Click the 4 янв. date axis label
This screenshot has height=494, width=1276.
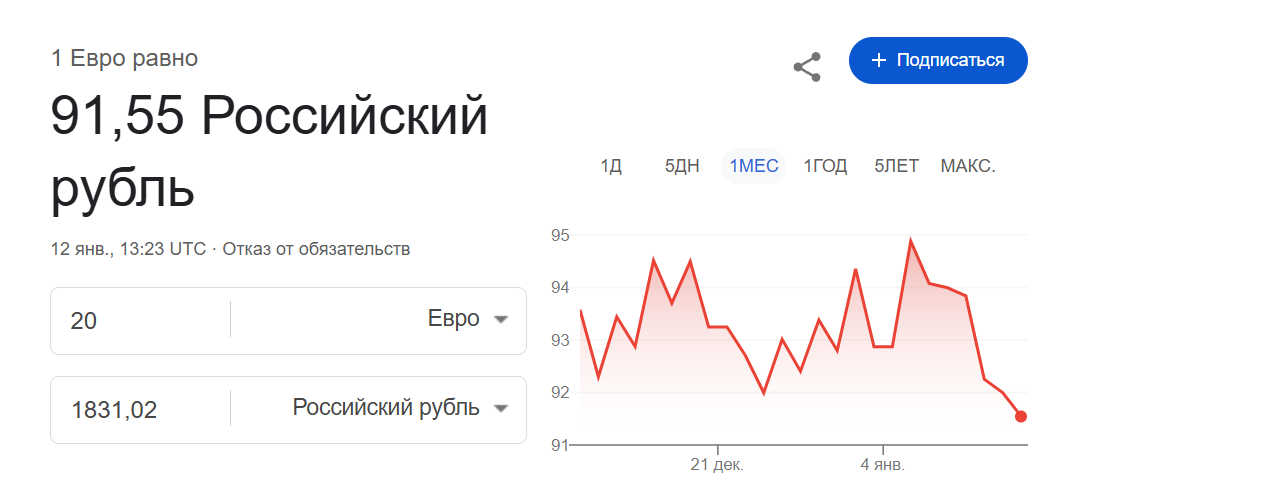[883, 465]
